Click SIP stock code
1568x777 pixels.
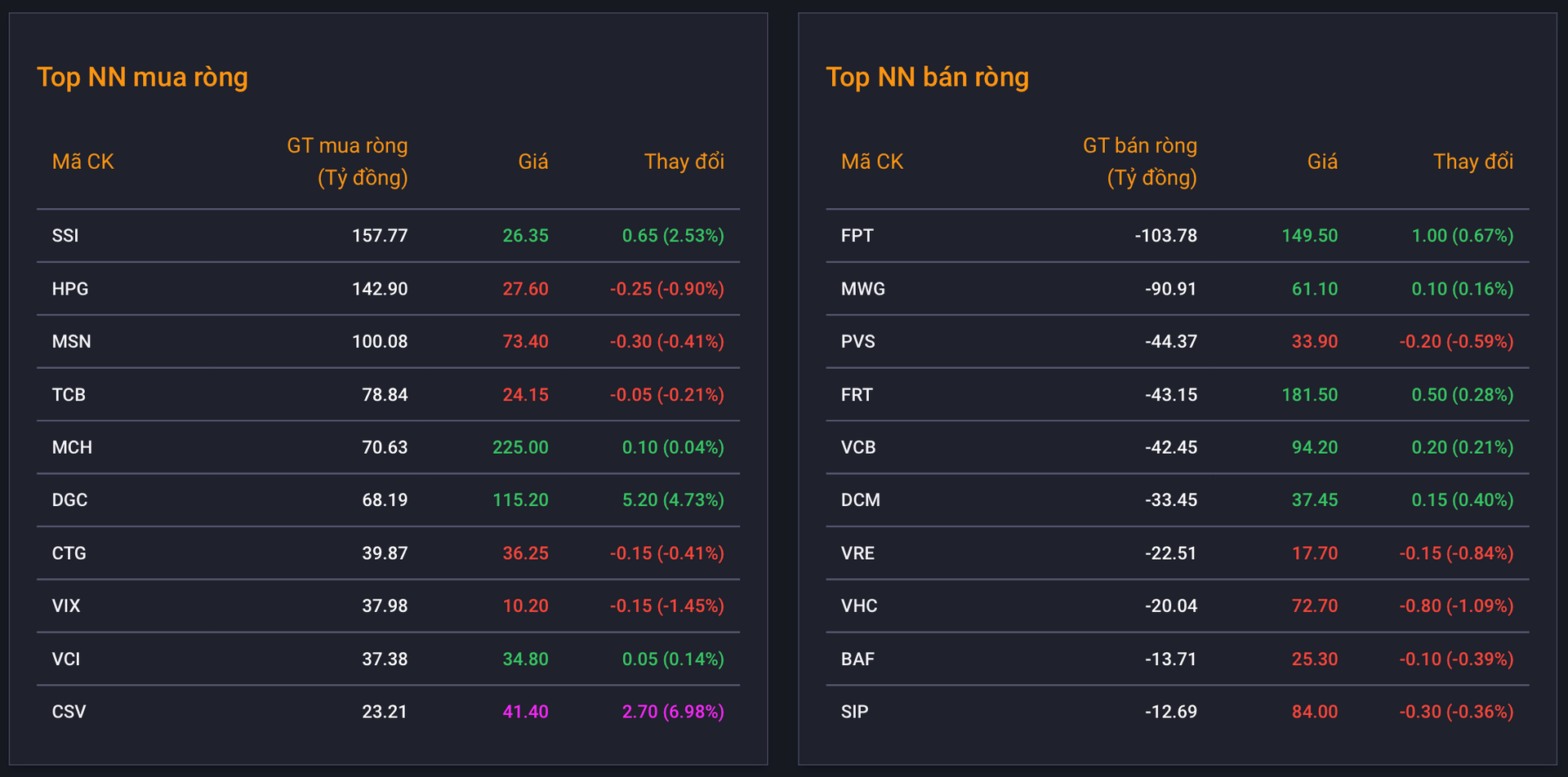pyautogui.click(x=855, y=712)
